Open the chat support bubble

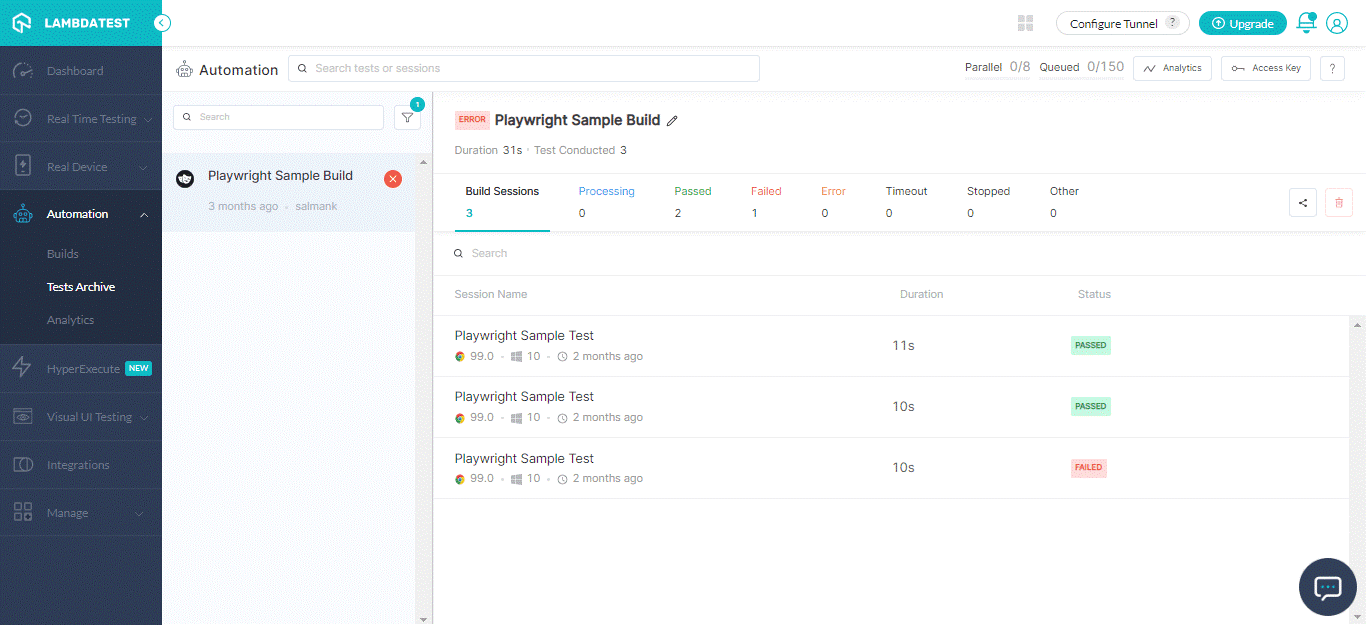coord(1327,587)
